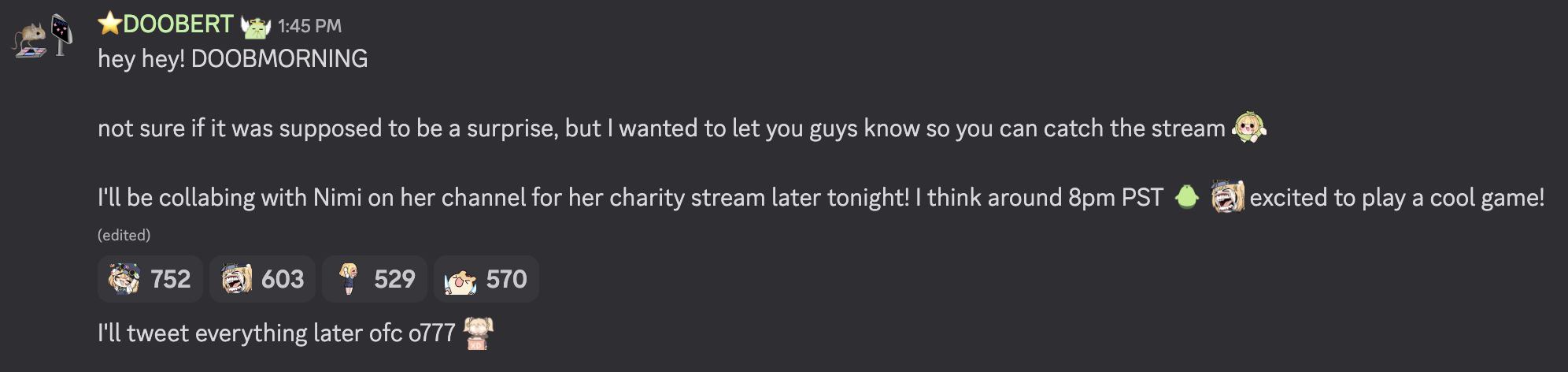Click "excited to play a cool game!" text
The width and height of the screenshot is (1568, 372).
(x=1396, y=197)
